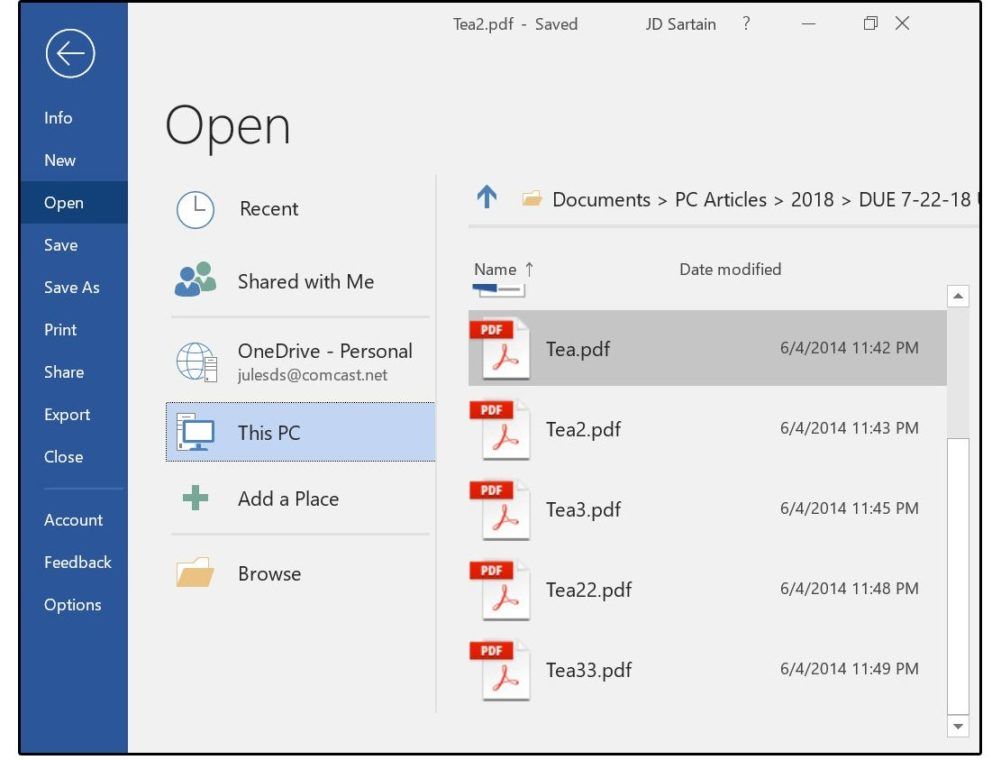This screenshot has width=992, height=760.
Task: Click the Save As command
Action: coord(72,287)
